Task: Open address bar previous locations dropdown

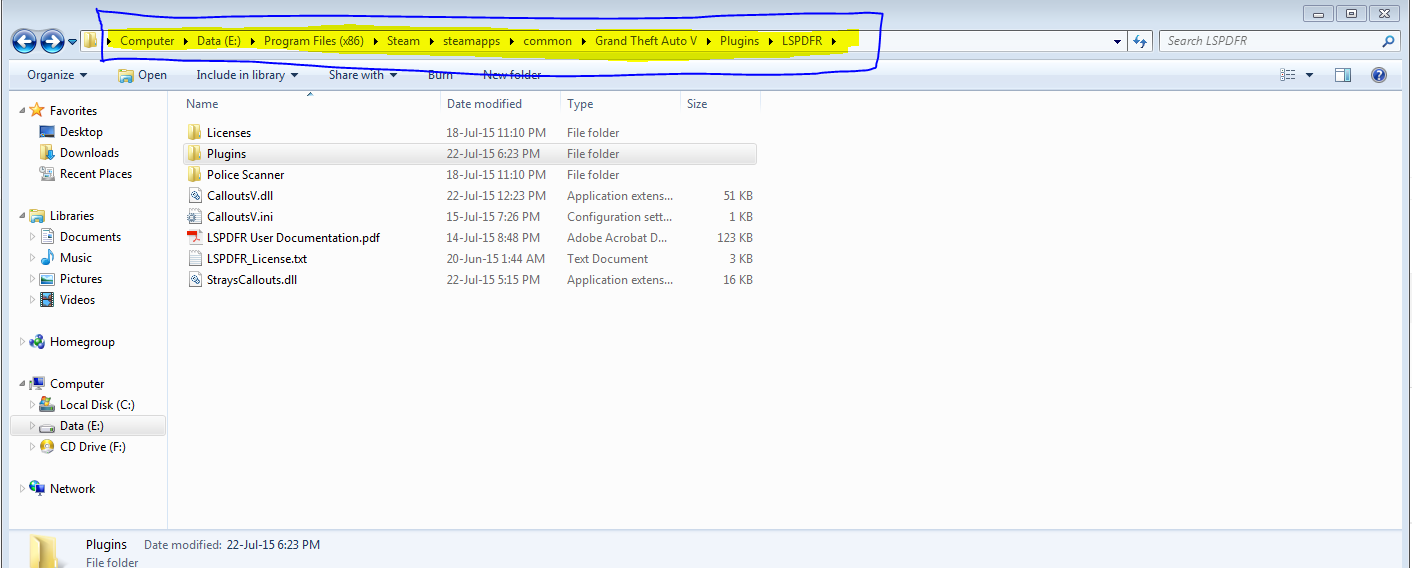Action: (1117, 42)
